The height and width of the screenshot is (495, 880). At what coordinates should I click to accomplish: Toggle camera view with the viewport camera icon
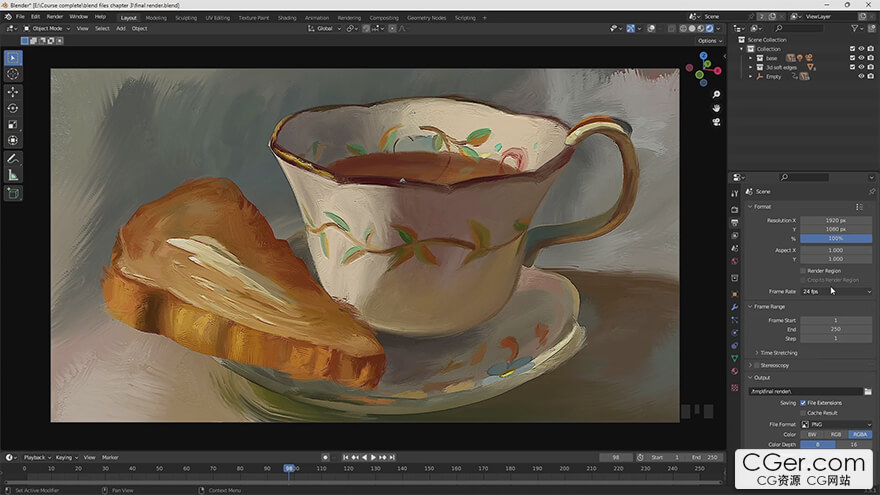tap(717, 122)
